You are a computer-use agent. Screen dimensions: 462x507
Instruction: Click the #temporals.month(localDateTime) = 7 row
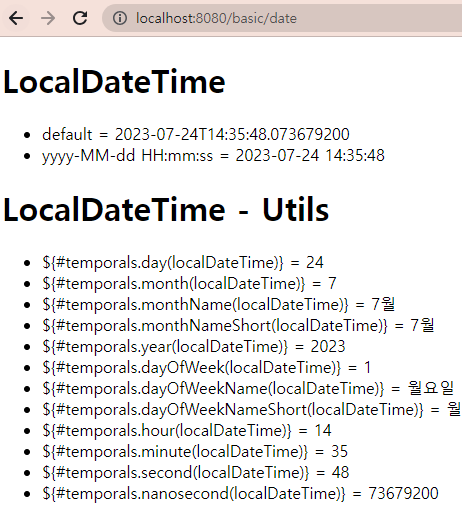click(189, 284)
